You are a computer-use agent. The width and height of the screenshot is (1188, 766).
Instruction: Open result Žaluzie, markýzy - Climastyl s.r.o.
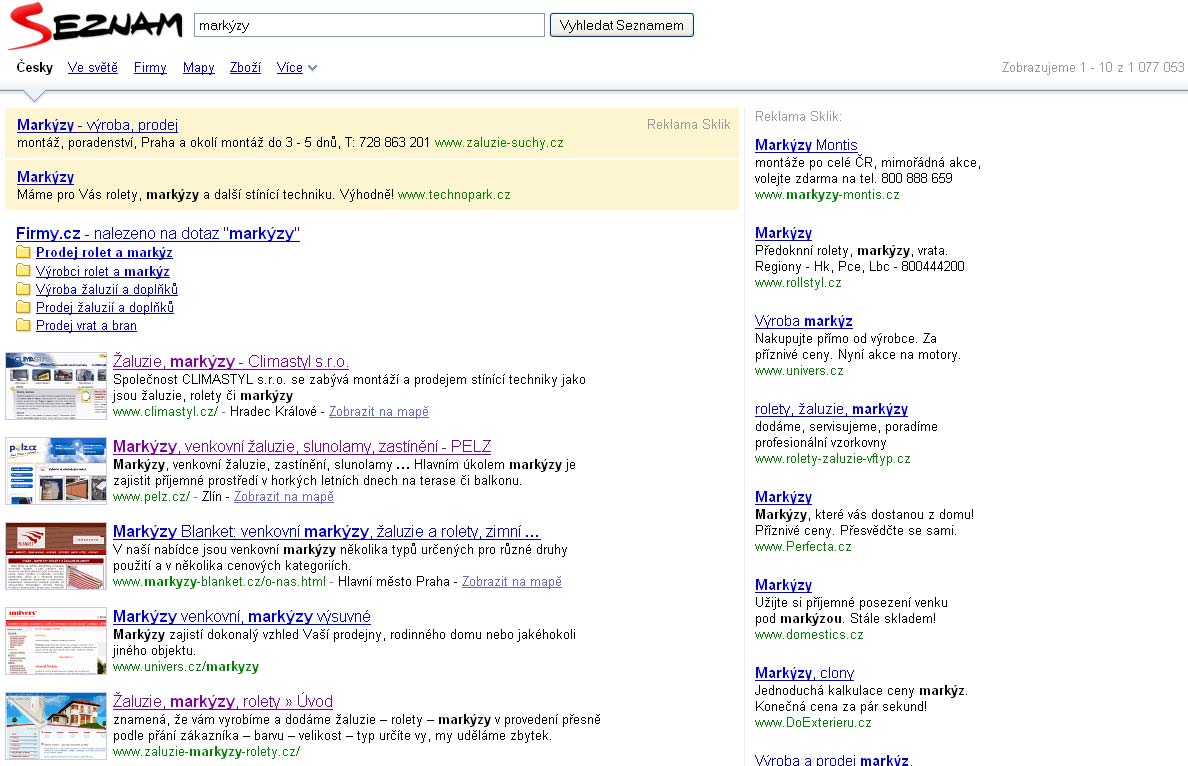[230, 361]
